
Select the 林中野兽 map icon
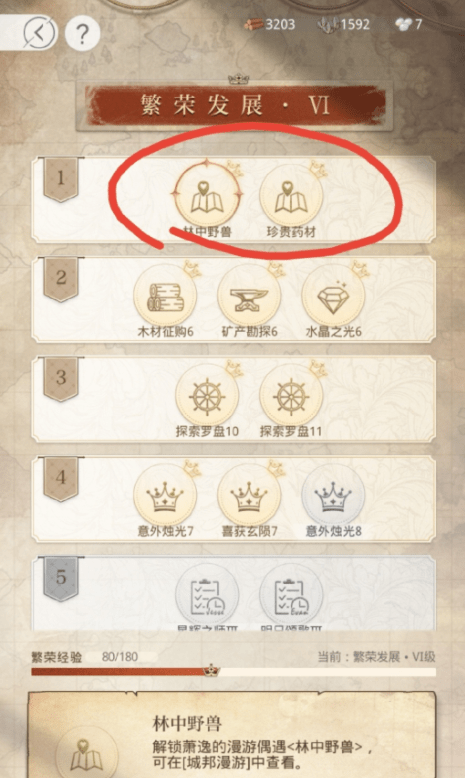point(206,195)
